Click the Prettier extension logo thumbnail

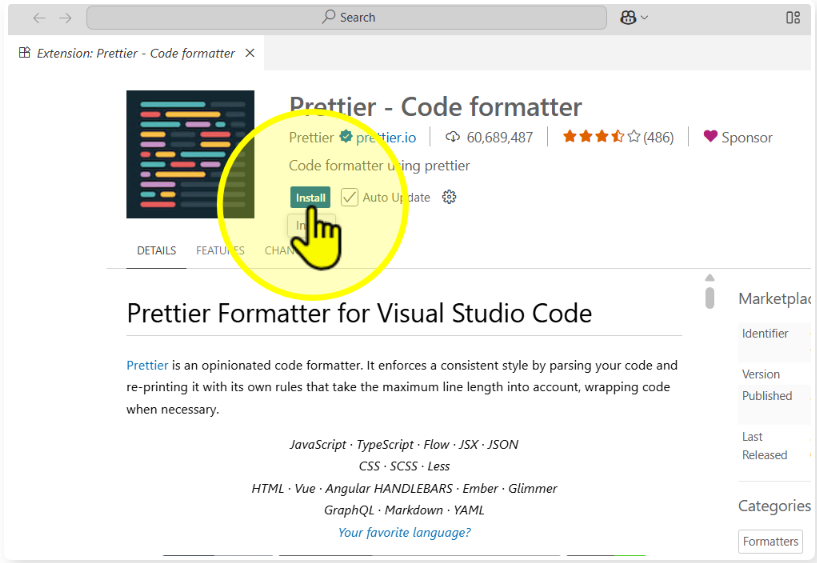(190, 154)
